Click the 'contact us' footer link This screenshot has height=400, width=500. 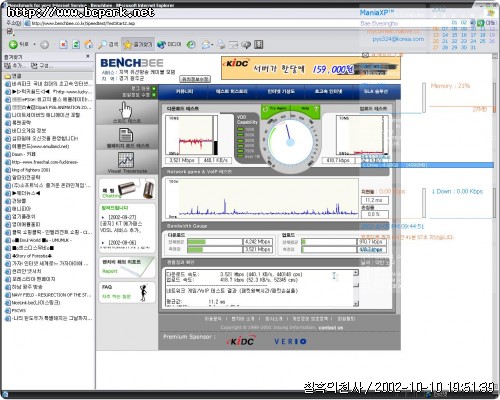[x=331, y=328]
